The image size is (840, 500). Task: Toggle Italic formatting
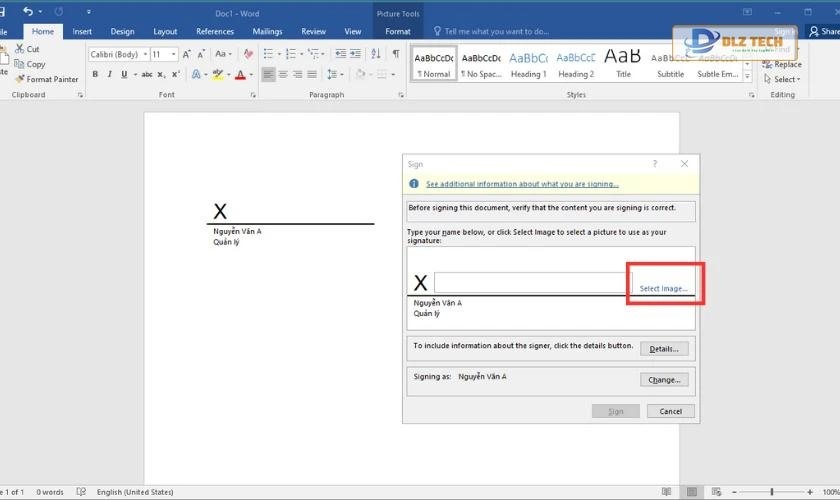tap(109, 74)
